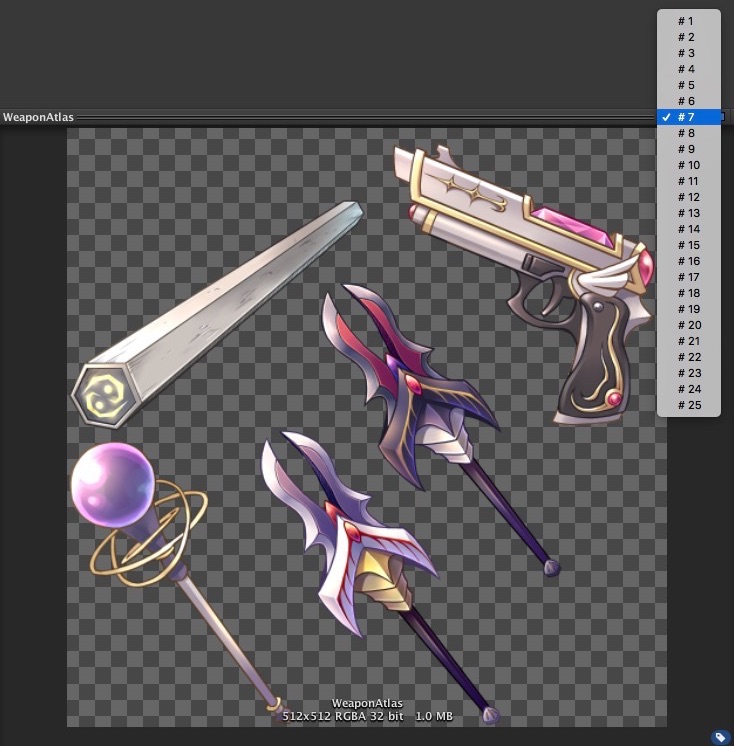This screenshot has width=734, height=746.
Task: Select page # 19 in dropdown
Action: coord(688,309)
